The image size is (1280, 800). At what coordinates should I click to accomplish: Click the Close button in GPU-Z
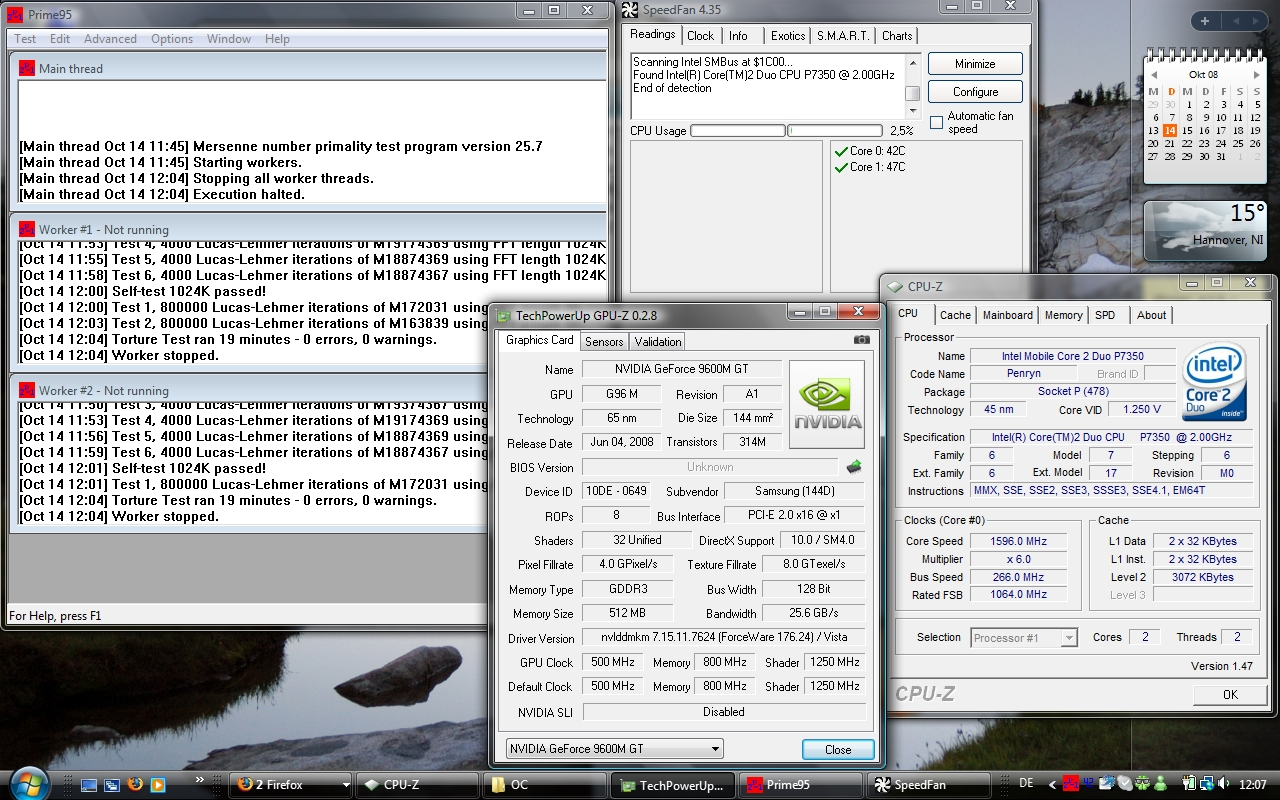tap(838, 750)
